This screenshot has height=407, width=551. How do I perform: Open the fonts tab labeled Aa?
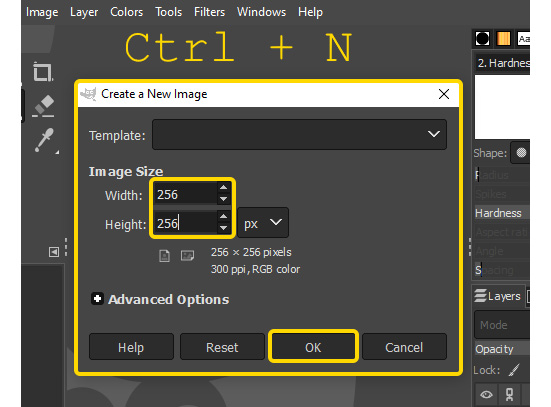[x=524, y=38]
